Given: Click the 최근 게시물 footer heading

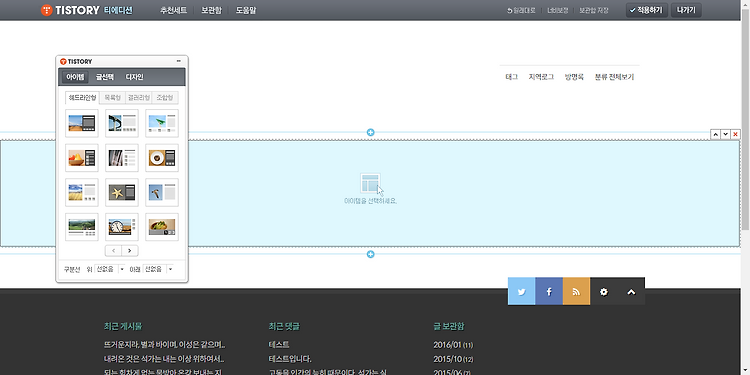Looking at the screenshot, I should pos(123,327).
